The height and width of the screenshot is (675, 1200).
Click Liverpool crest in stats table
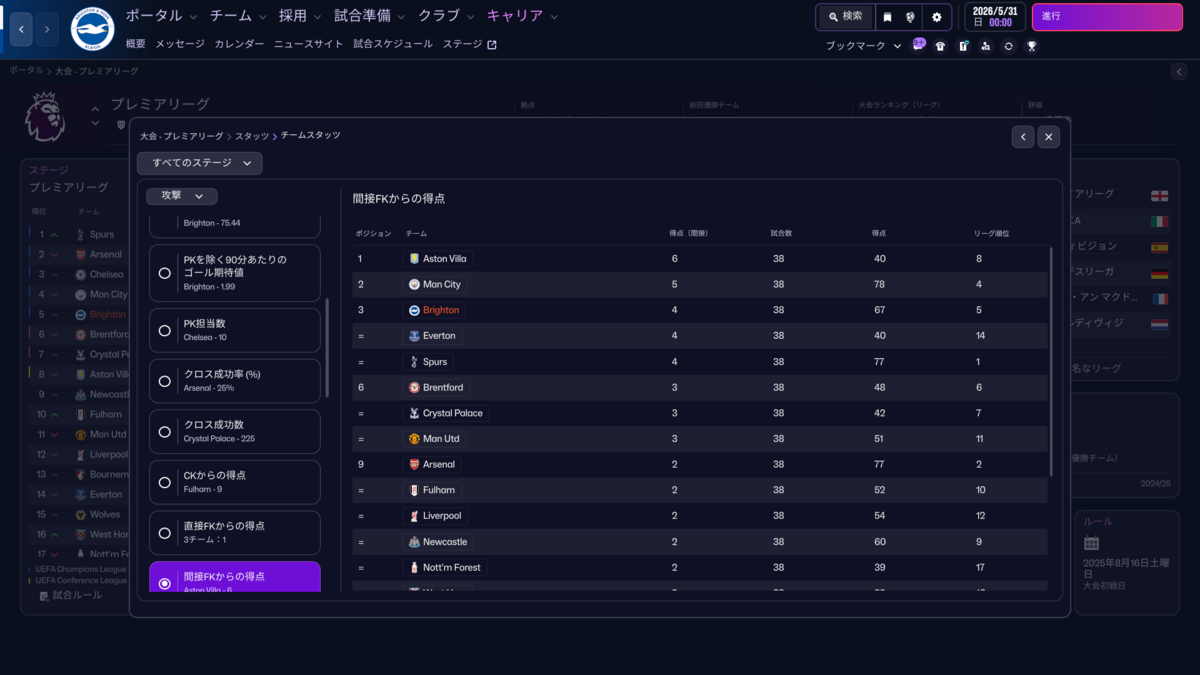(x=414, y=516)
